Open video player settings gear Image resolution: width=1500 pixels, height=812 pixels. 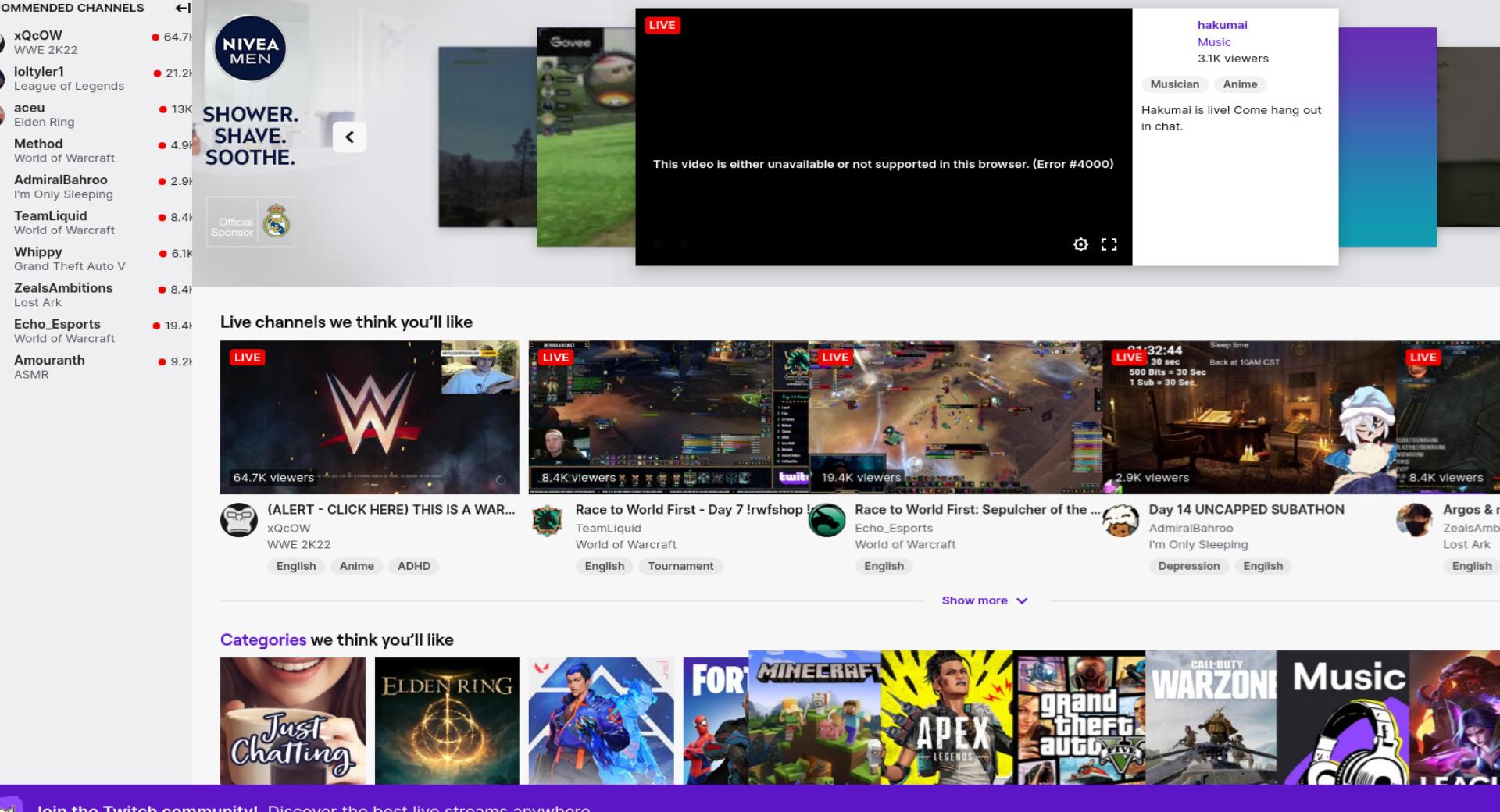point(1080,244)
